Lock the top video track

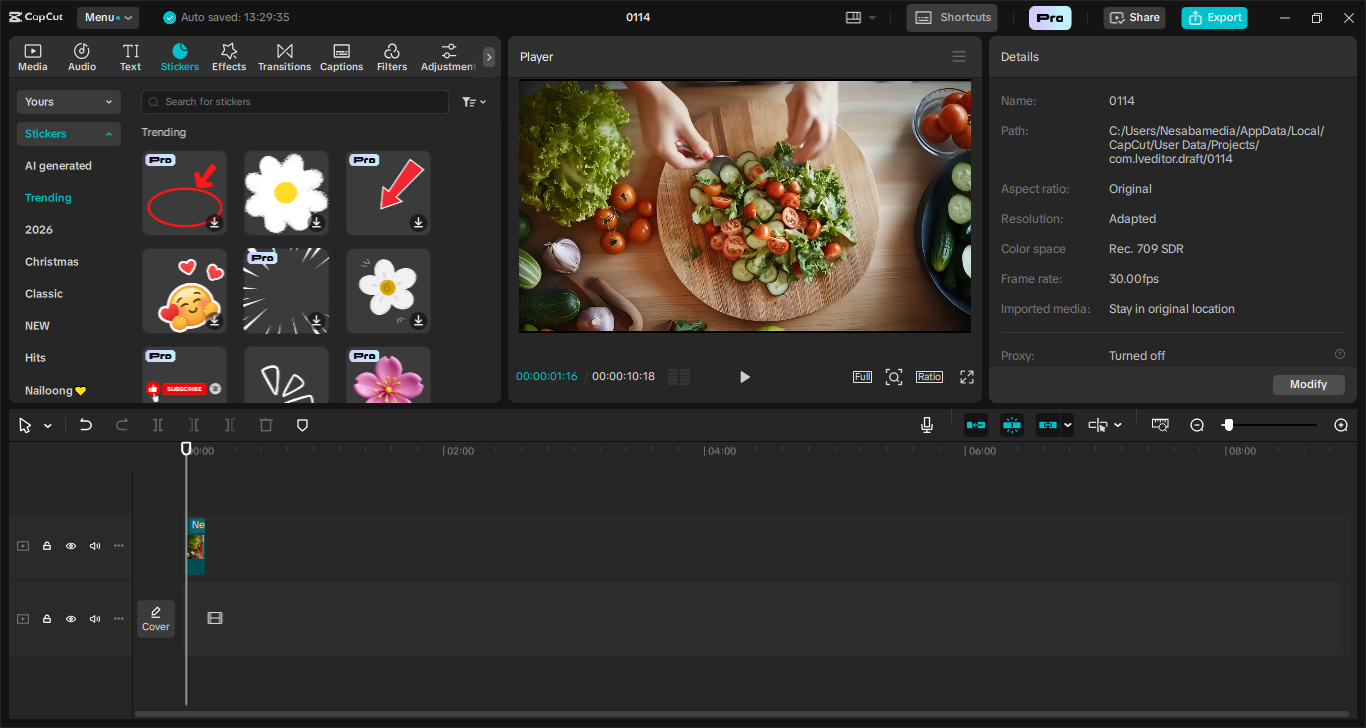[47, 546]
